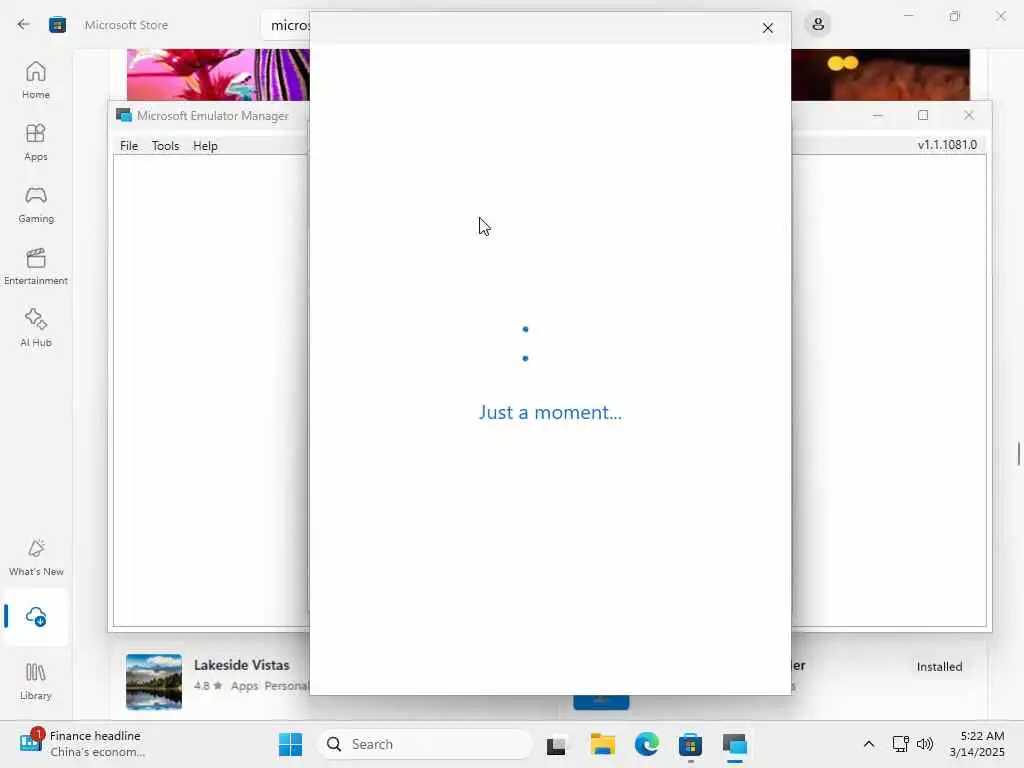Click the "Just a moment..." text
This screenshot has height=768, width=1024.
(x=550, y=412)
